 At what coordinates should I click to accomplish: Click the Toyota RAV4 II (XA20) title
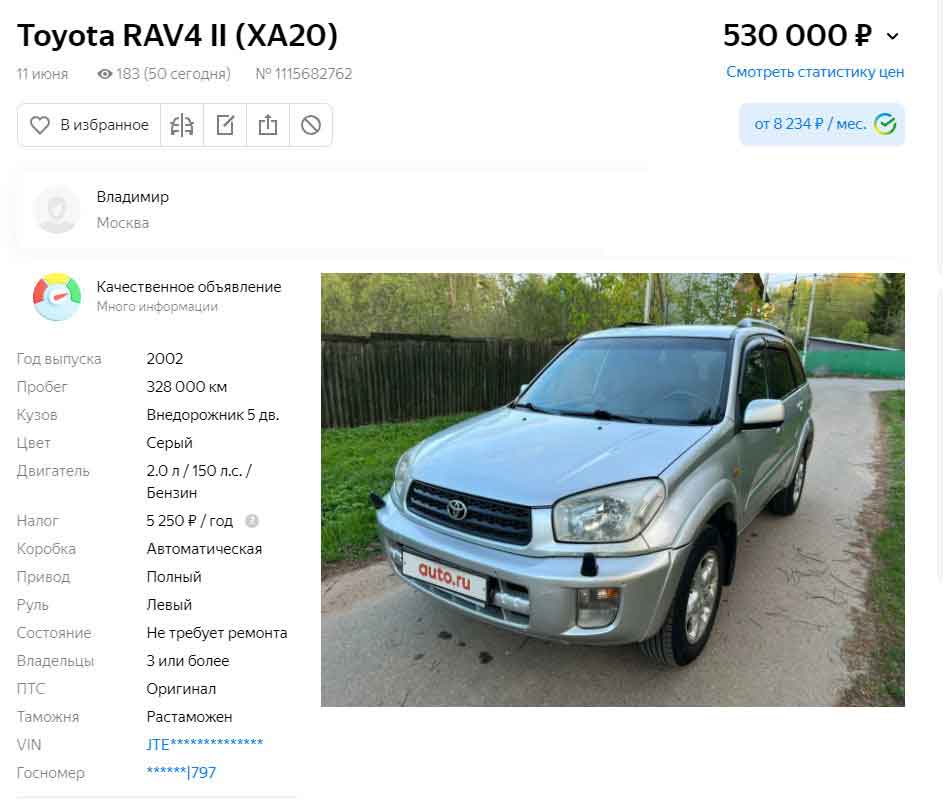(x=177, y=35)
